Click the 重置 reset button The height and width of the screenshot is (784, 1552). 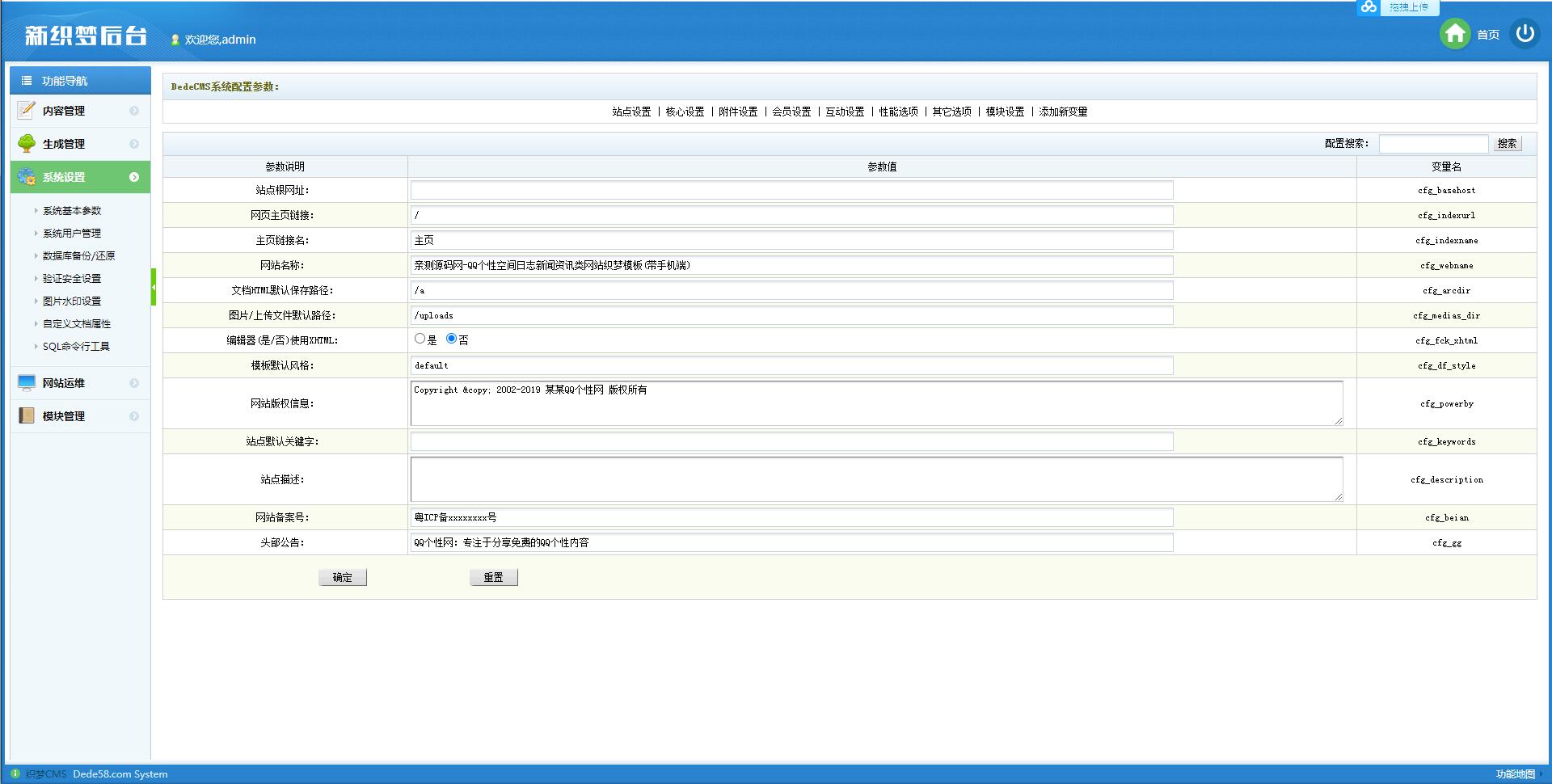(x=494, y=577)
